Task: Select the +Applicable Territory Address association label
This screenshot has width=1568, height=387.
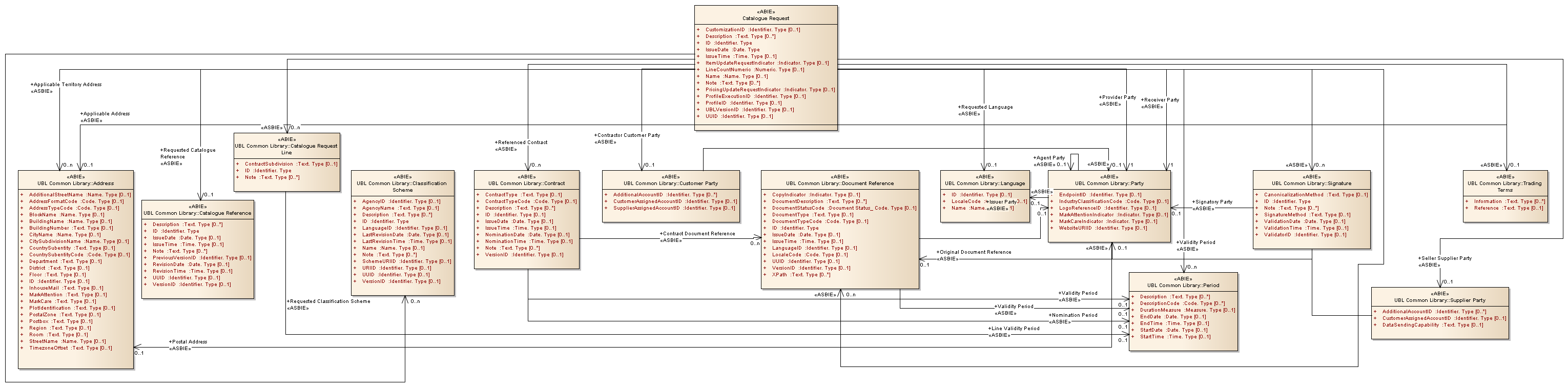Action: (x=66, y=85)
